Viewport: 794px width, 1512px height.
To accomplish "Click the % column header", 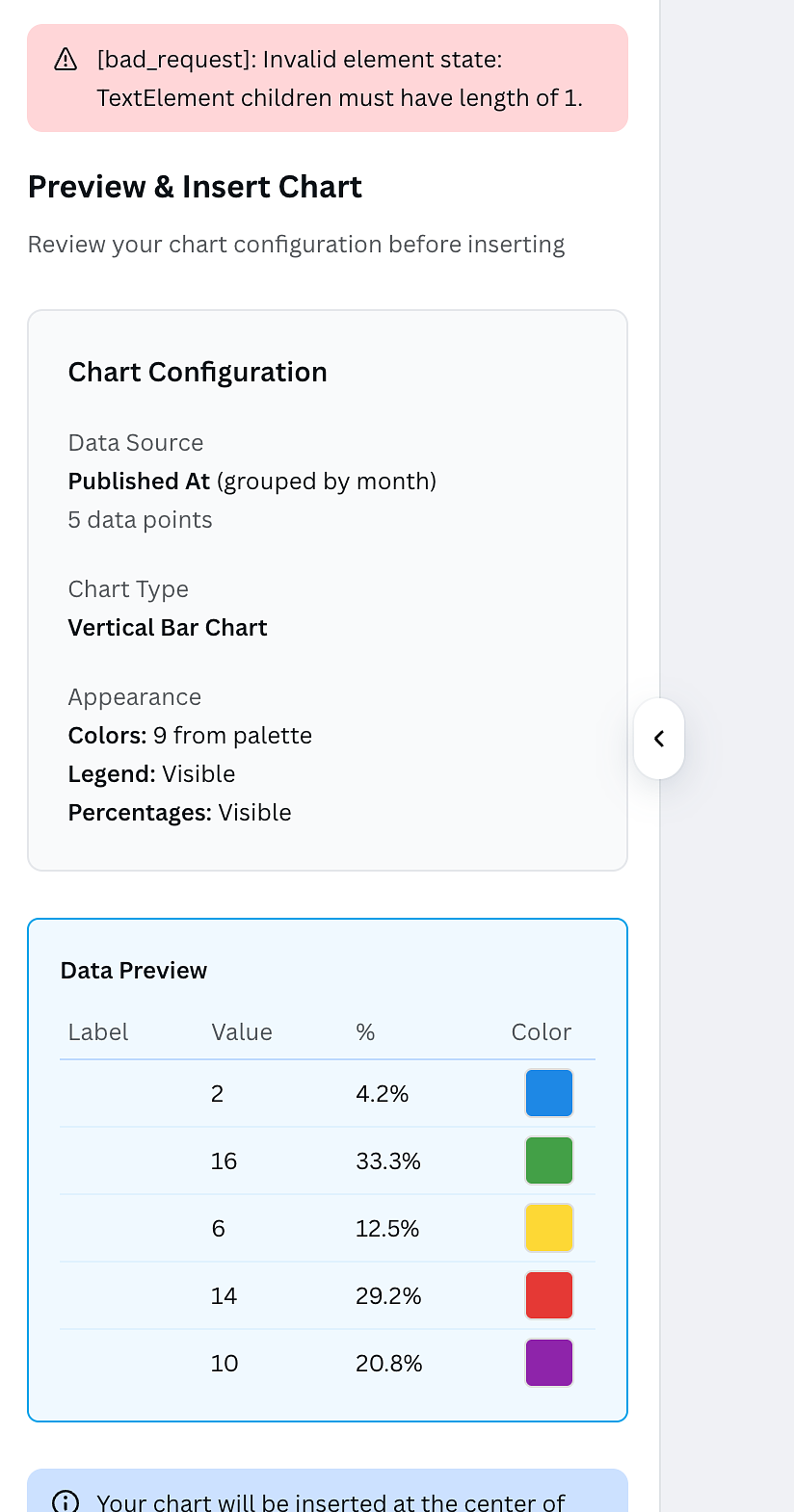I will (x=365, y=1032).
